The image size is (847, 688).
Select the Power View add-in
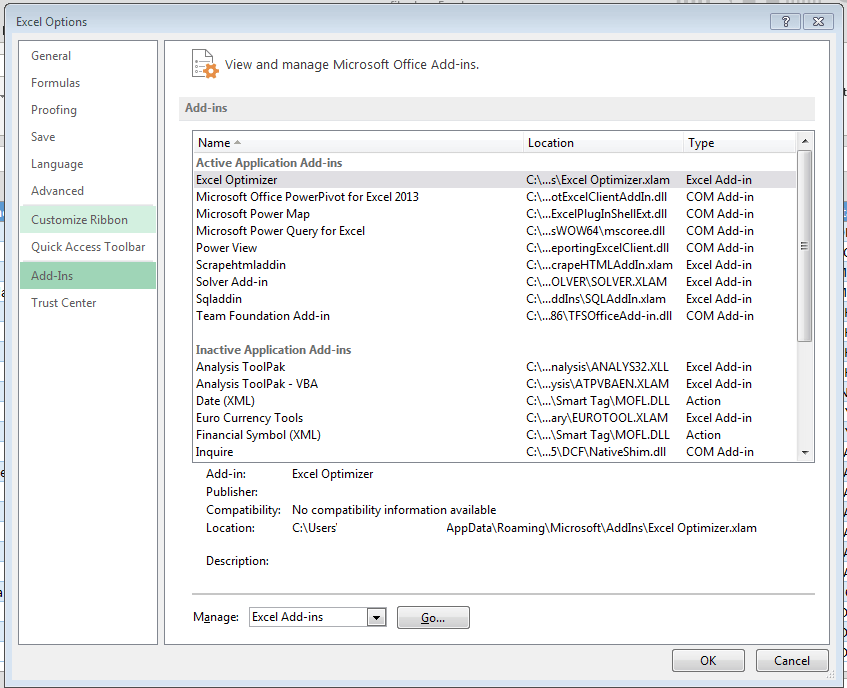pos(494,248)
